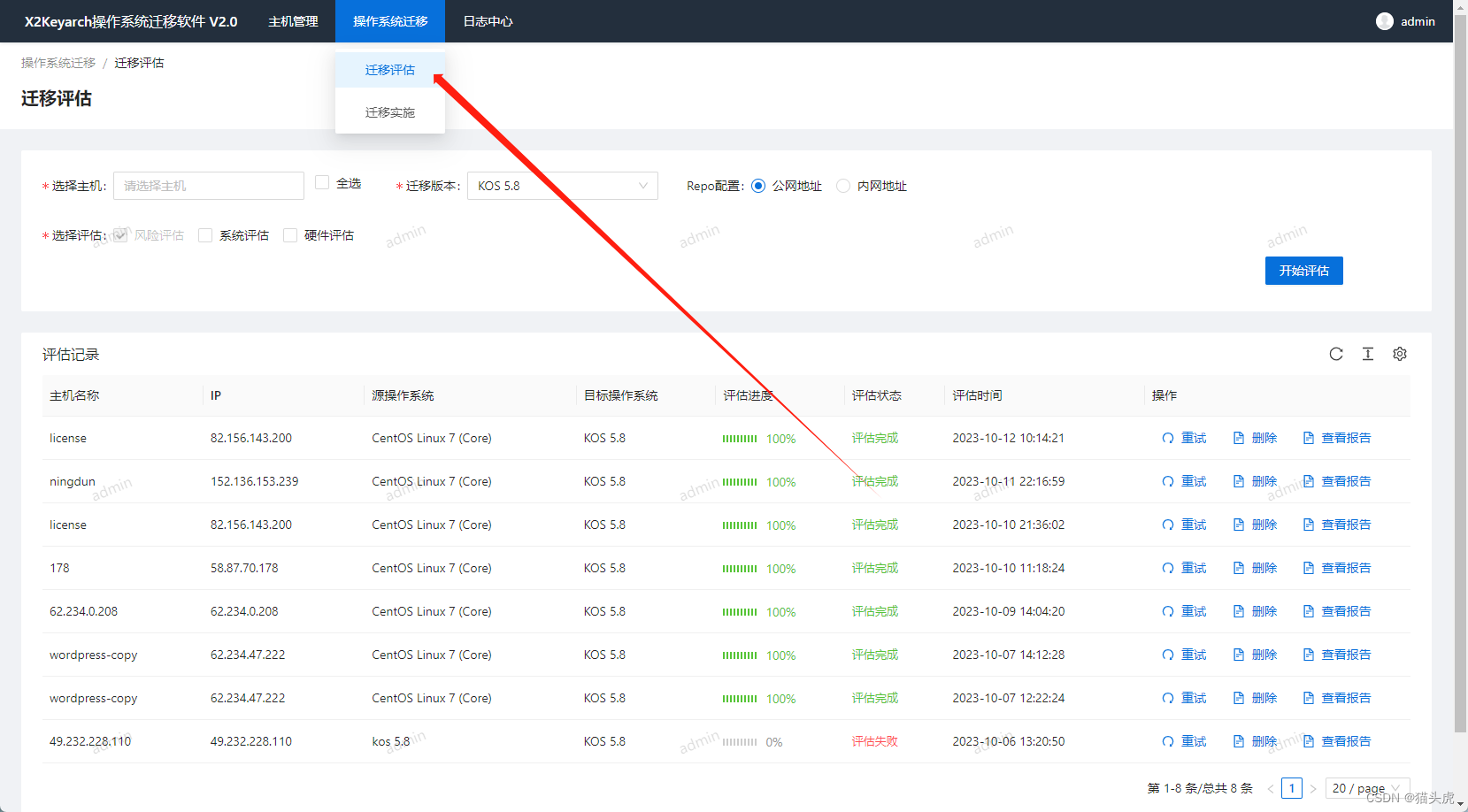Open the 主机管理 menu

(x=293, y=21)
